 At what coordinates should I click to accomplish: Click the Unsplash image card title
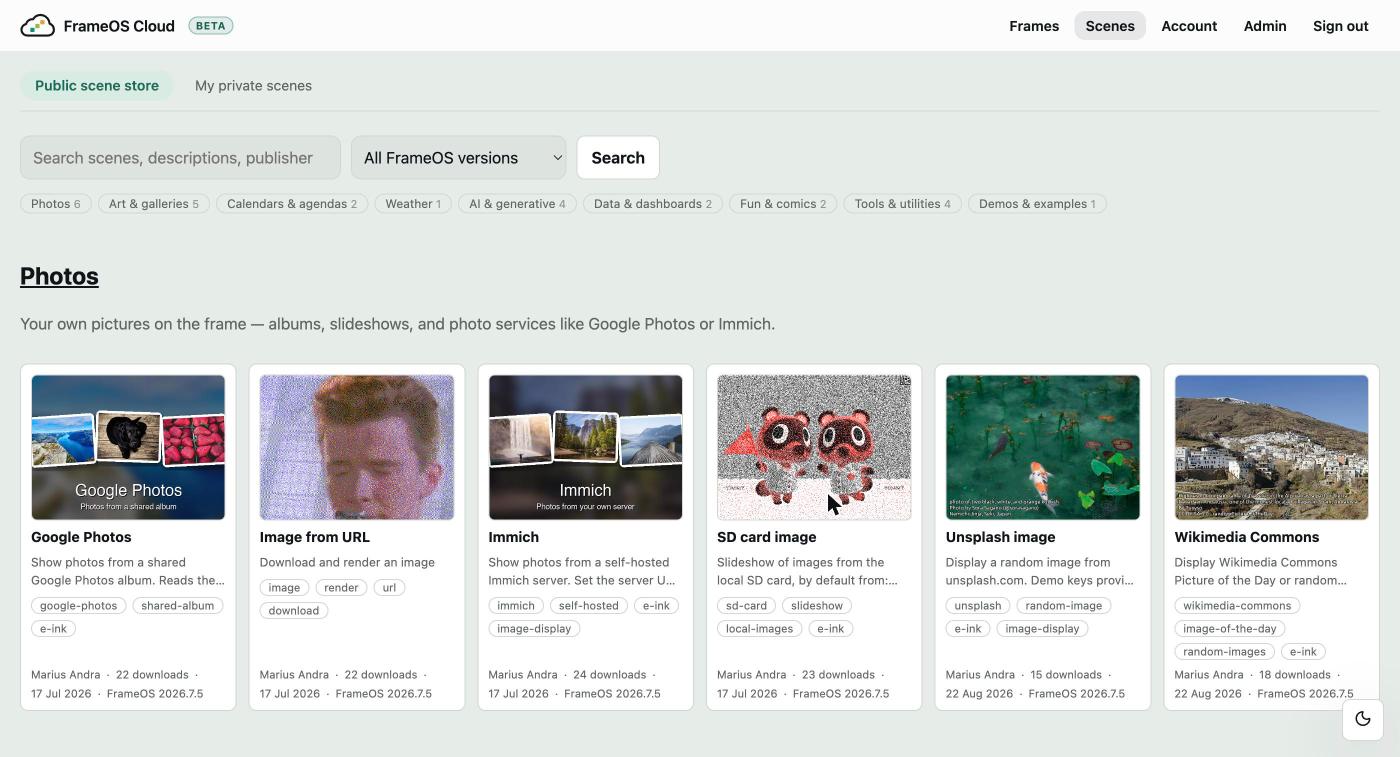[1000, 537]
